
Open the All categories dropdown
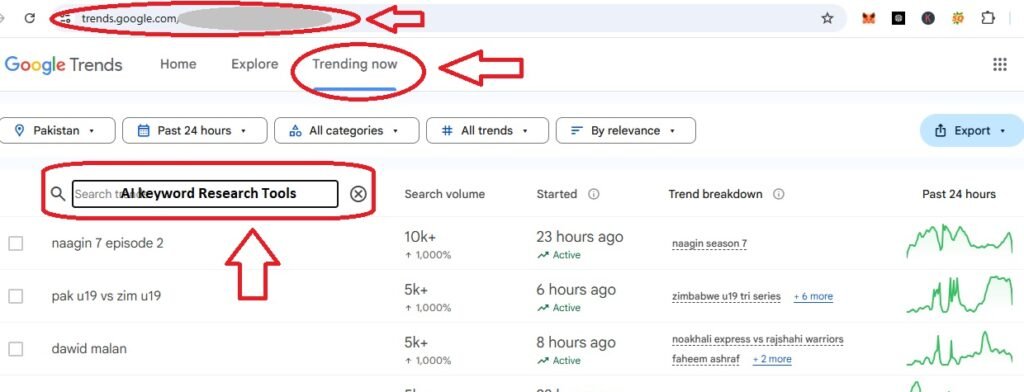coord(346,131)
